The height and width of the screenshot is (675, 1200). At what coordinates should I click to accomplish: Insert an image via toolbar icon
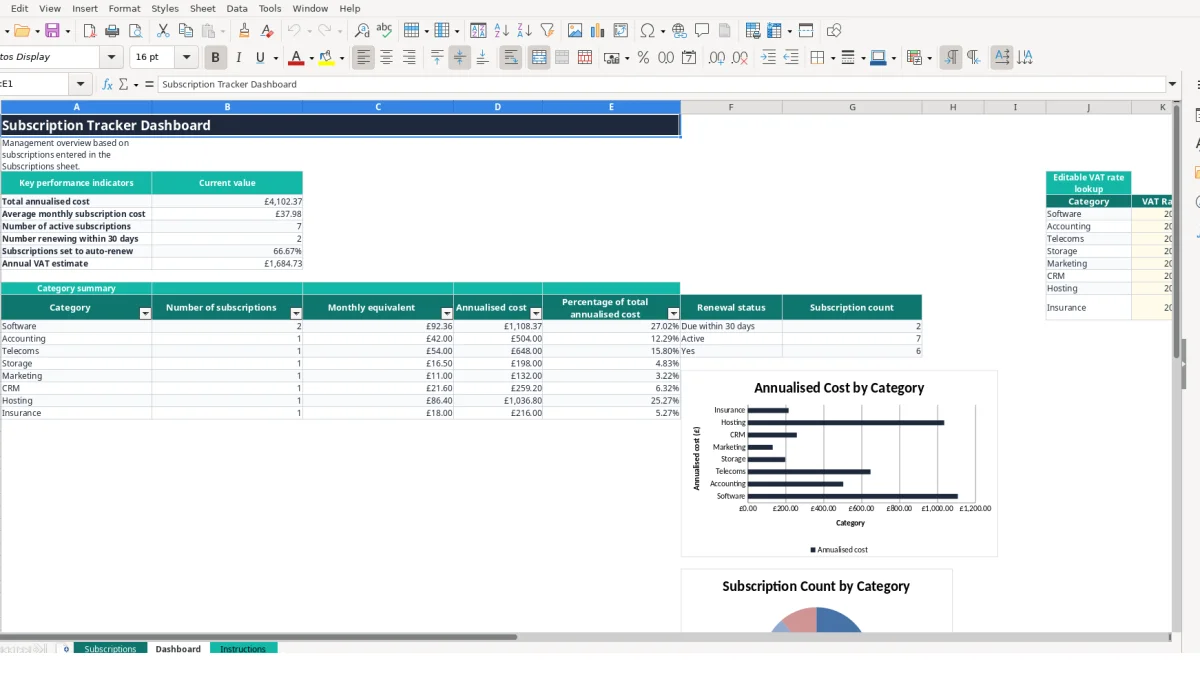click(x=575, y=31)
